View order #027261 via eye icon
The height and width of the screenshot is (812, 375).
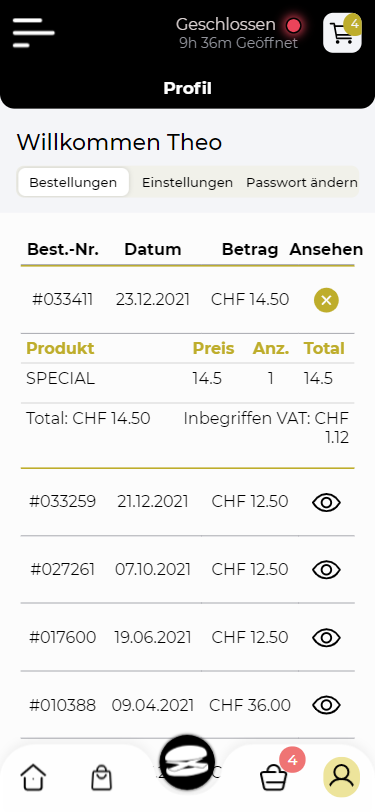tap(326, 570)
